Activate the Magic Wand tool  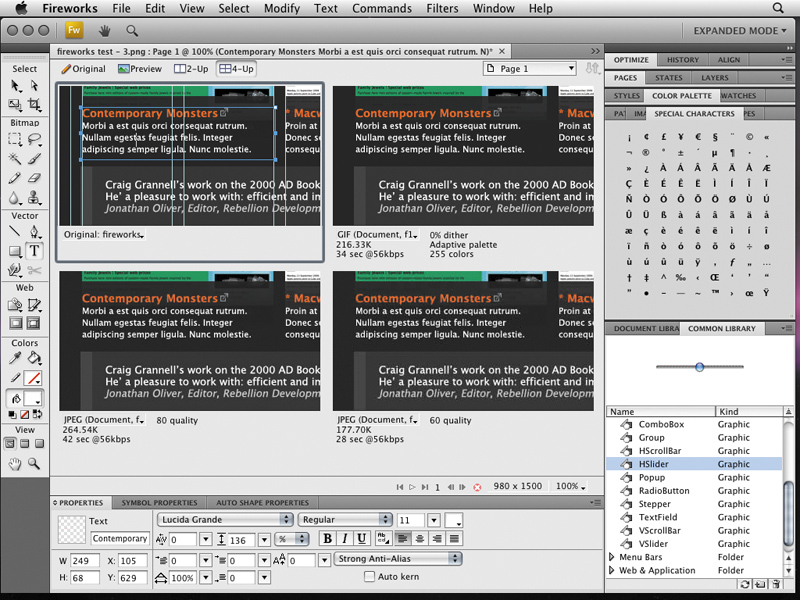click(15, 159)
